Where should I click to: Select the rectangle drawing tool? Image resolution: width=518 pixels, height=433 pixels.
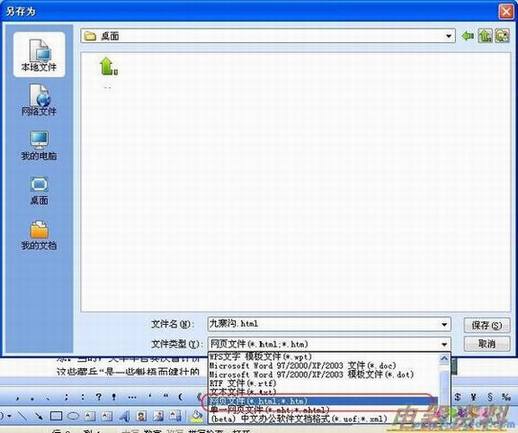tap(56, 416)
